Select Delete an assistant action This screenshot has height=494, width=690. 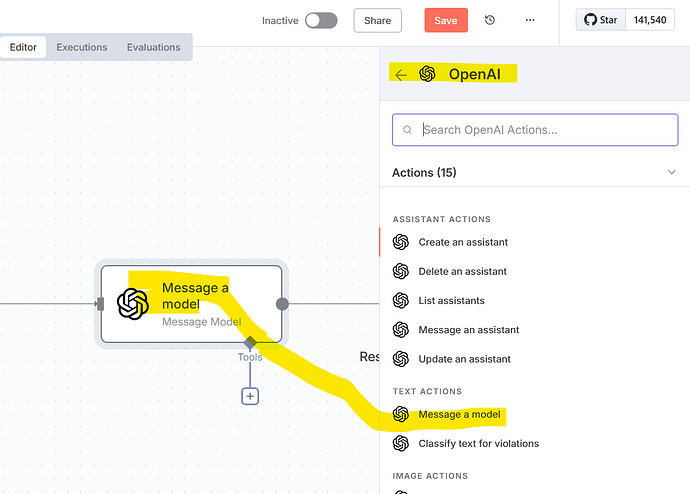click(x=462, y=271)
